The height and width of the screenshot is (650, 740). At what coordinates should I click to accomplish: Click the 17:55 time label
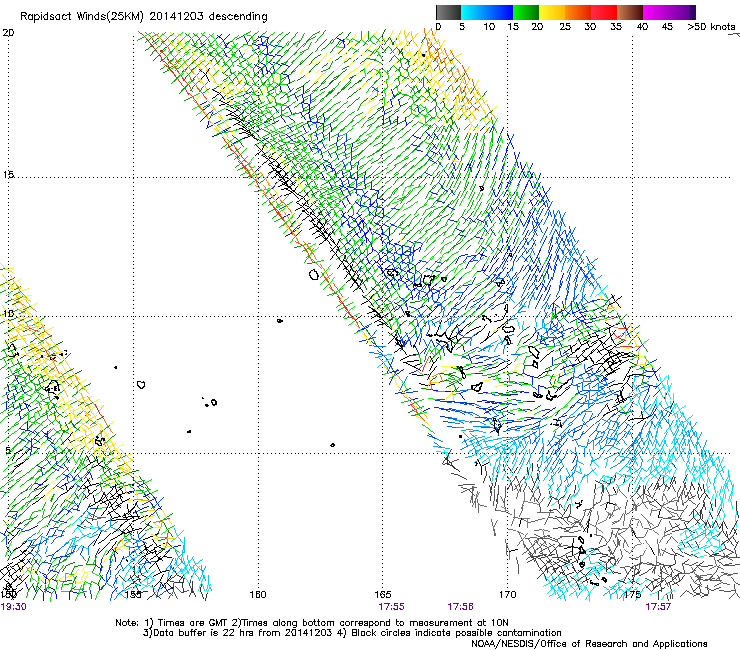[x=391, y=607]
